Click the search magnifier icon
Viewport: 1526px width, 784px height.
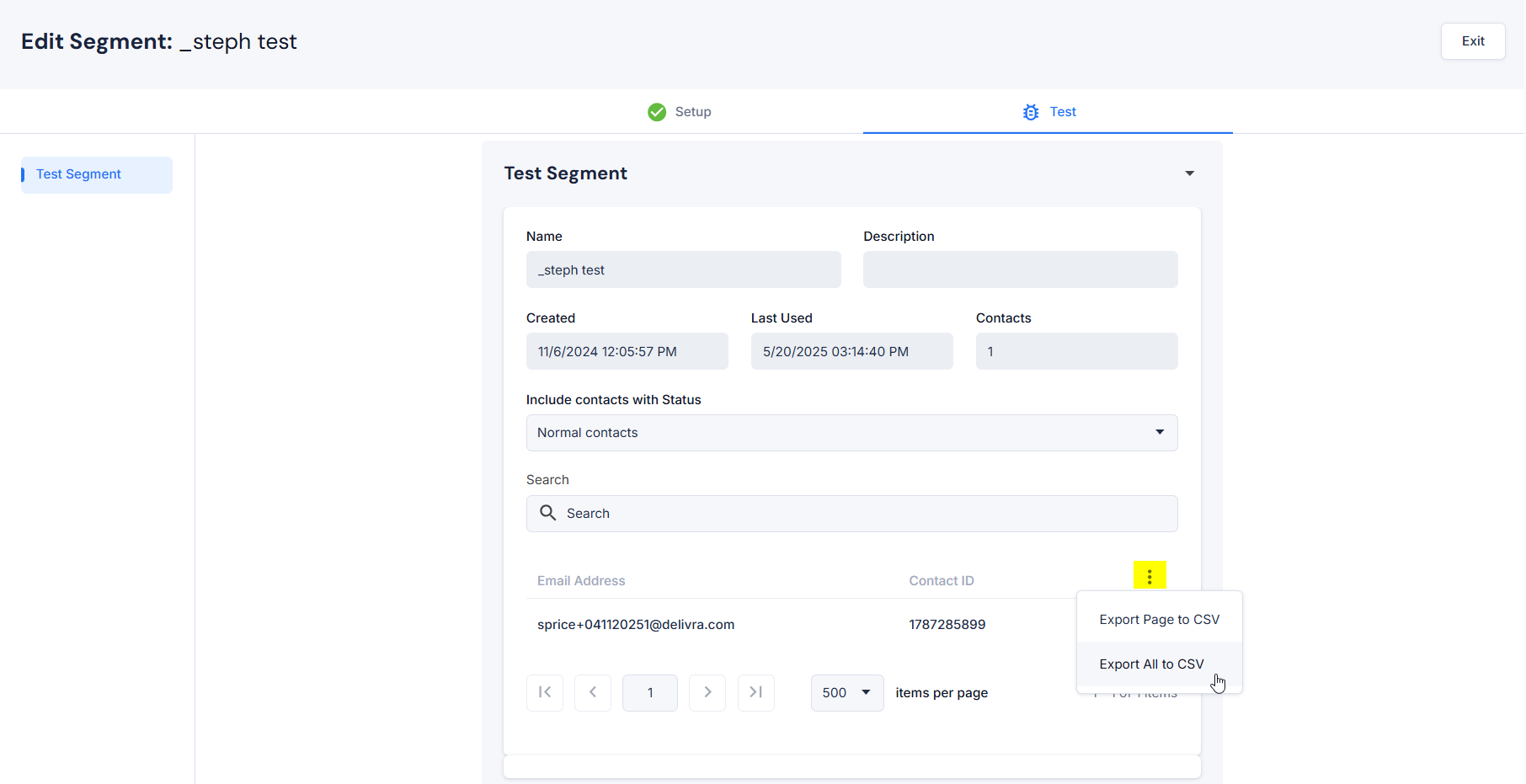tap(547, 513)
